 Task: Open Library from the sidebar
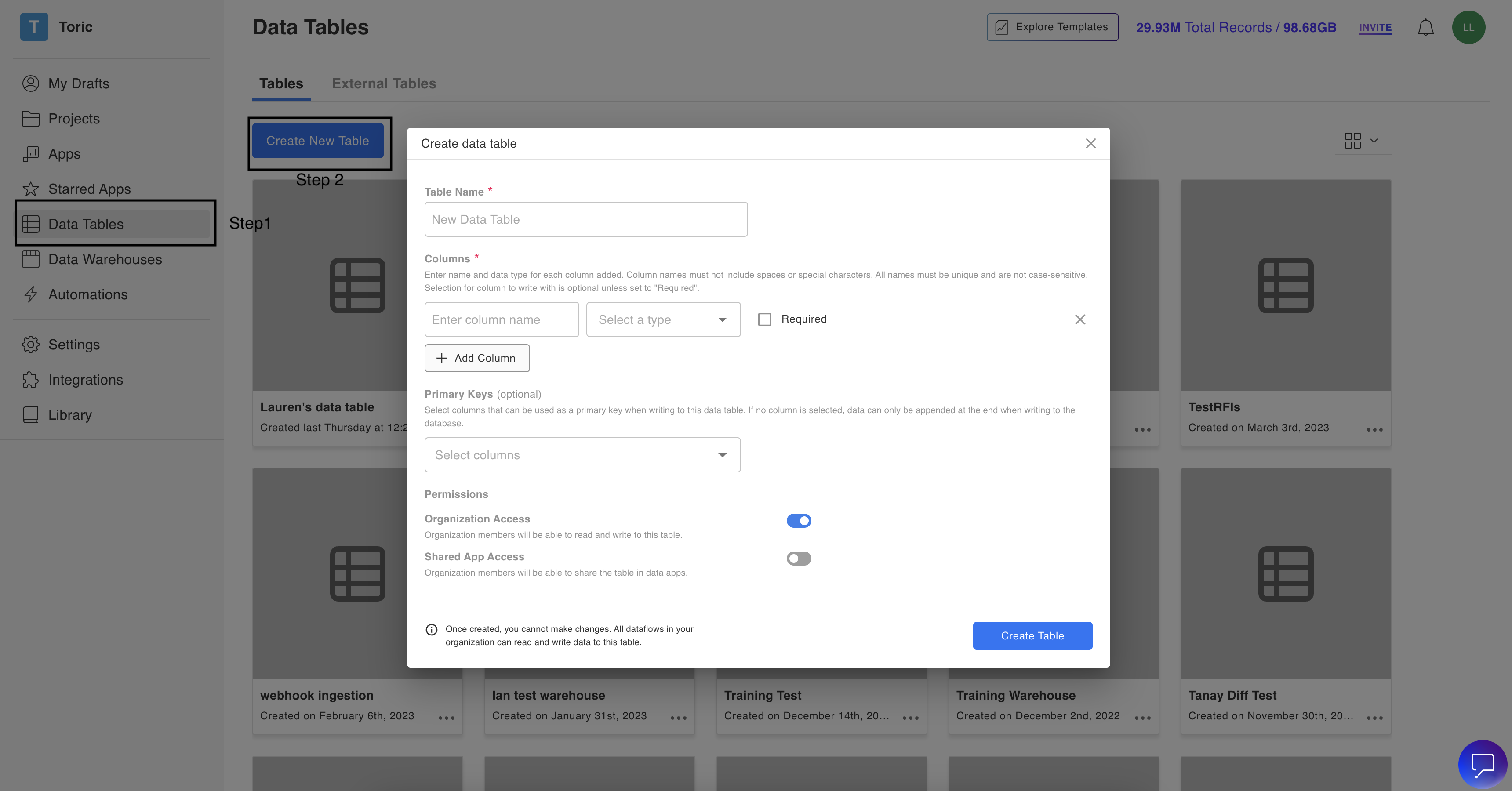tap(70, 415)
